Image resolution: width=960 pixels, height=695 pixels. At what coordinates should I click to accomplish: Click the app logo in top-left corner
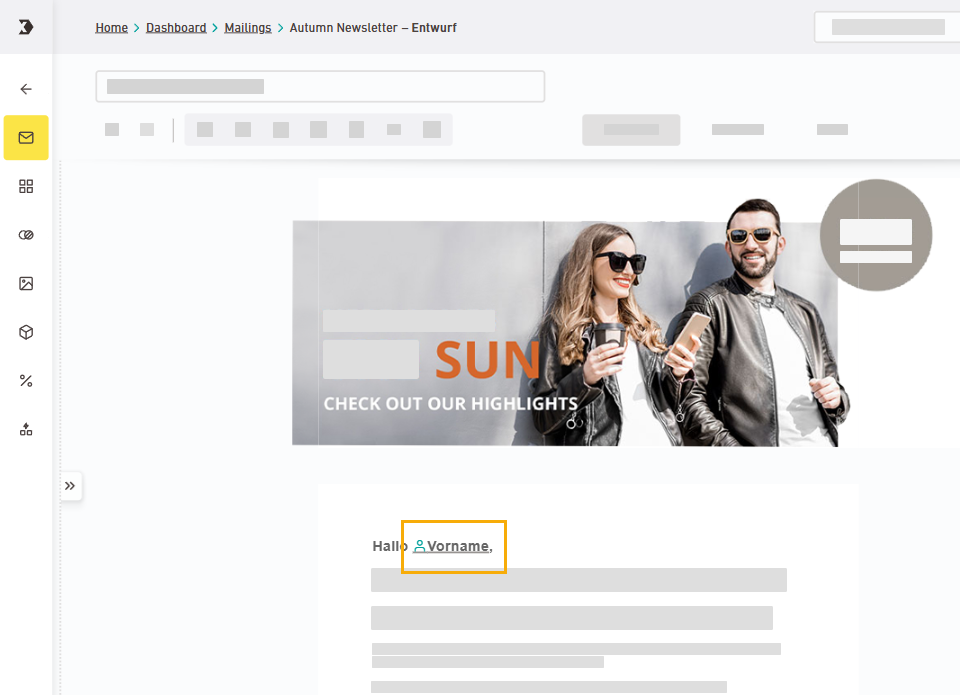click(26, 27)
